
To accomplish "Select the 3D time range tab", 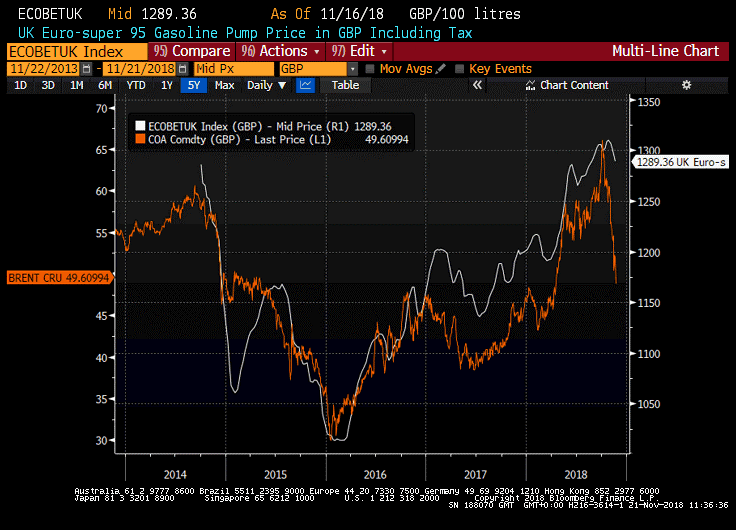I will tap(48, 85).
